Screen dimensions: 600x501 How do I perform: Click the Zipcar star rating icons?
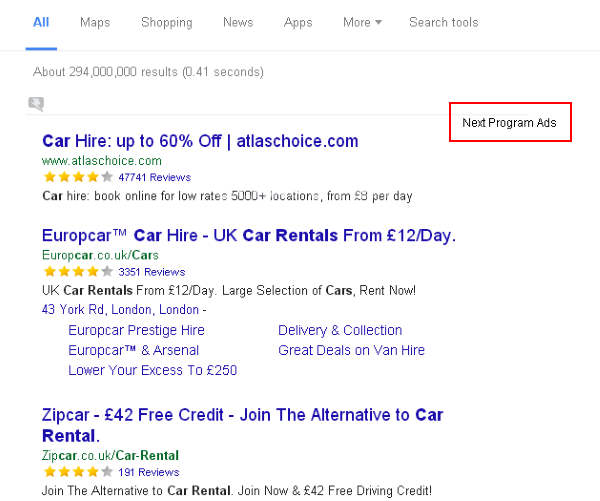77,472
